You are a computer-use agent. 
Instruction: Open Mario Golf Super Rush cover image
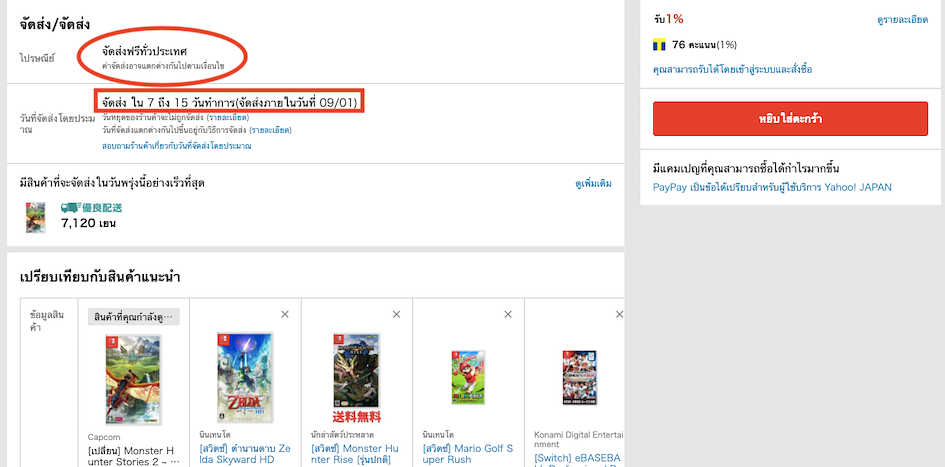(468, 377)
